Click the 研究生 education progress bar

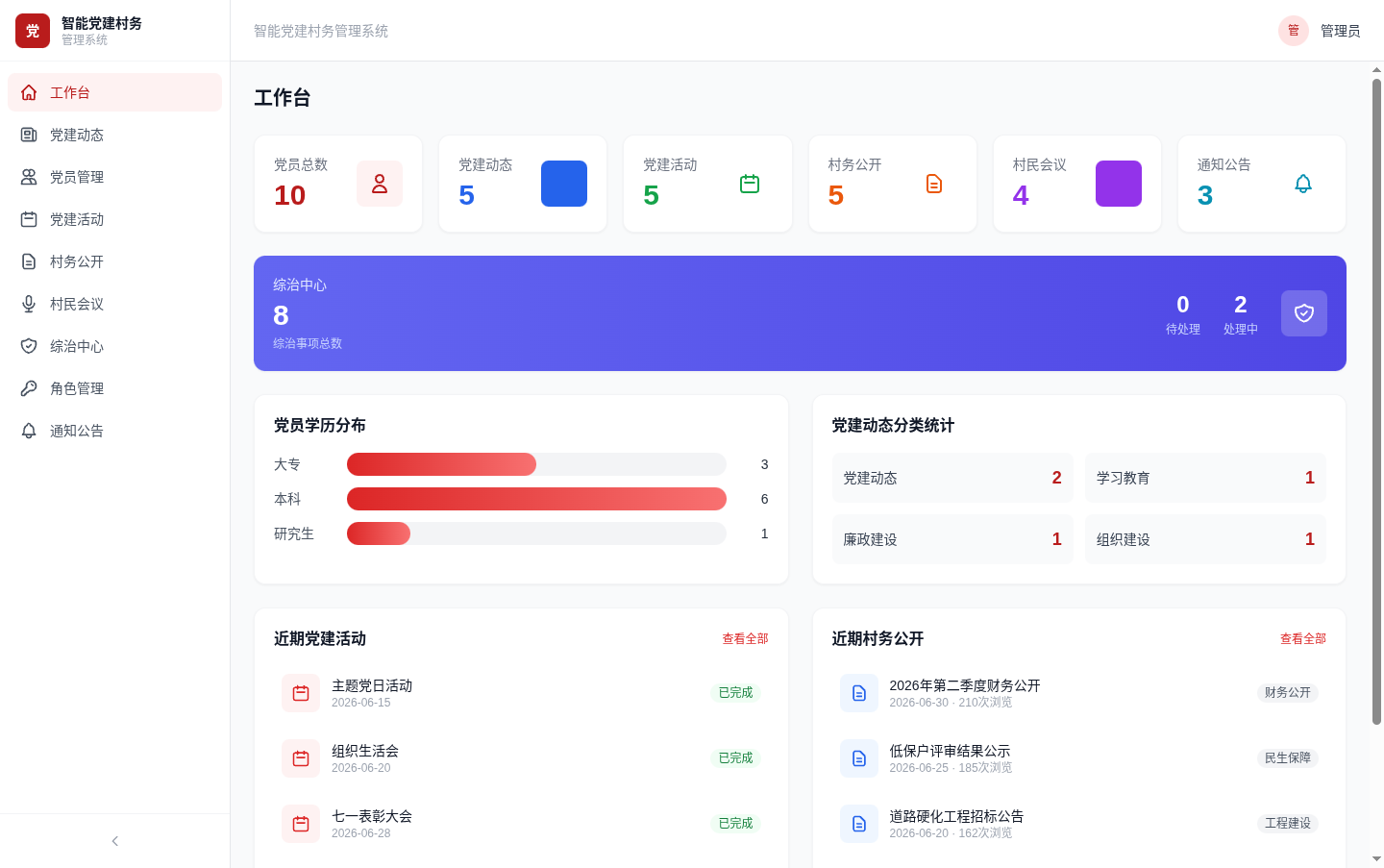pos(536,533)
